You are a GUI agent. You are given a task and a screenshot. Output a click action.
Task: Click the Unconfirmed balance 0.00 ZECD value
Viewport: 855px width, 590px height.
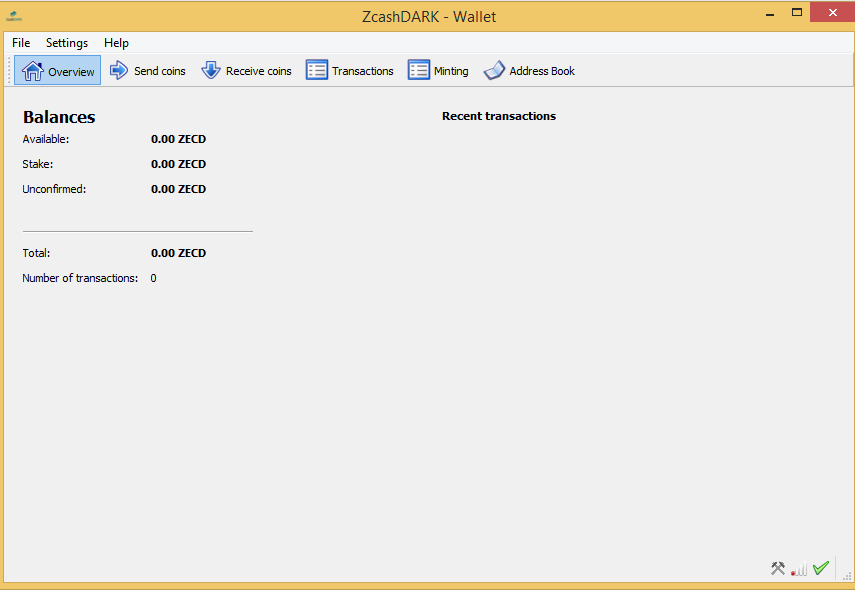pos(178,189)
